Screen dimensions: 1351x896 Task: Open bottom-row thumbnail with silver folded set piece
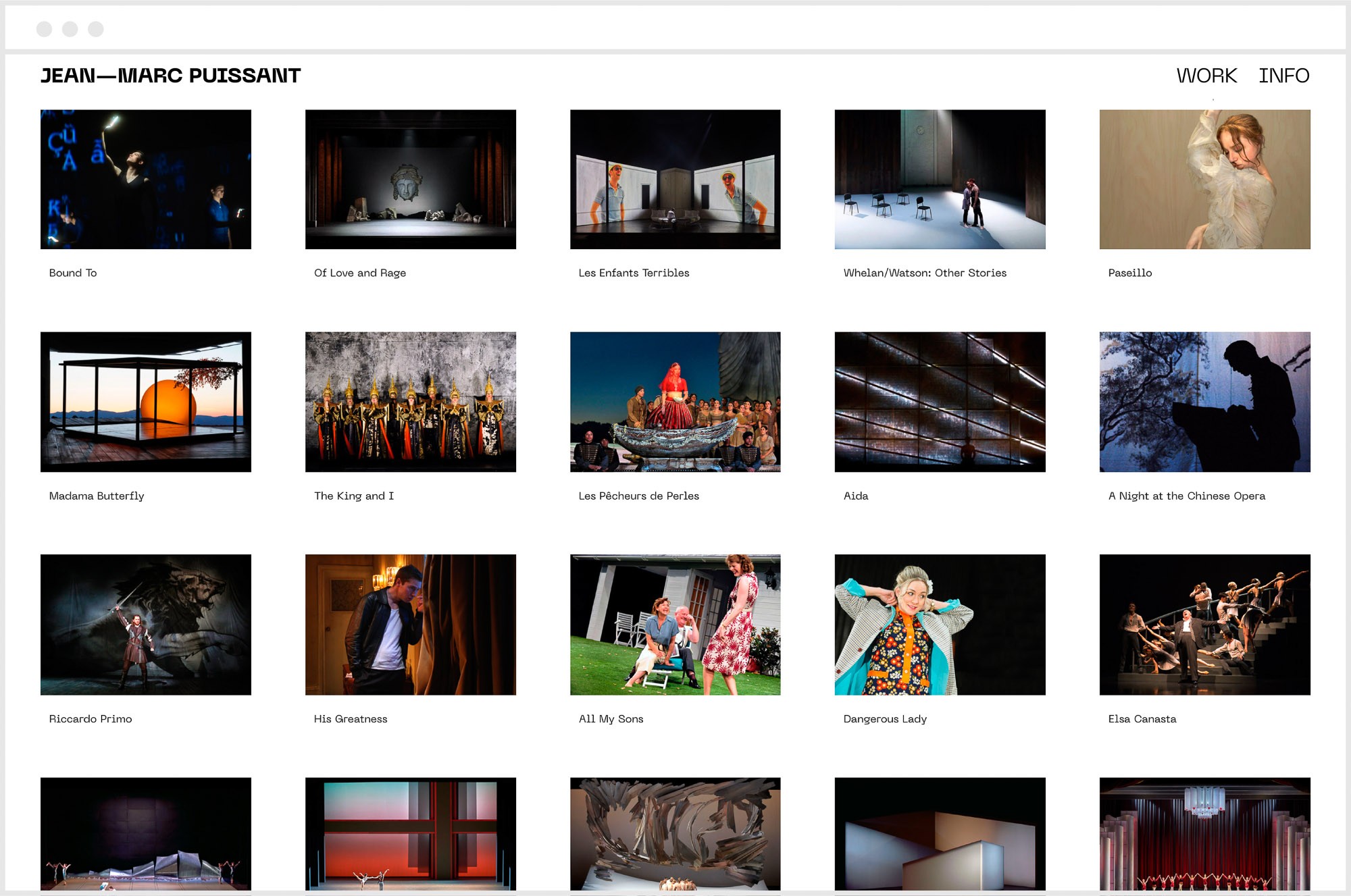[146, 834]
